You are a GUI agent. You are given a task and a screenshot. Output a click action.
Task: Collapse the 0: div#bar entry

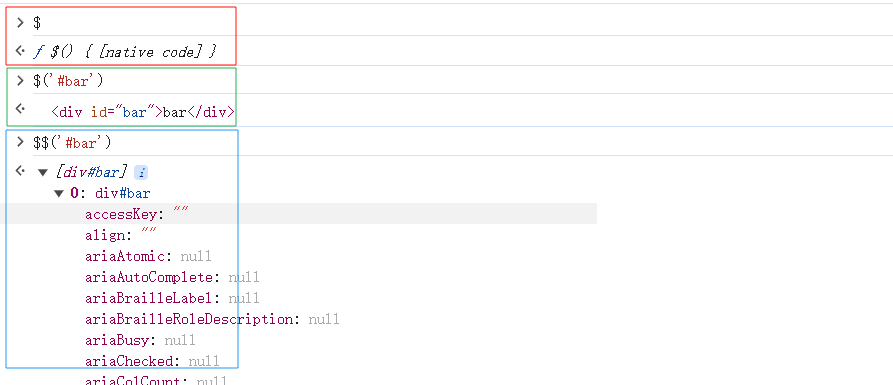[59, 194]
